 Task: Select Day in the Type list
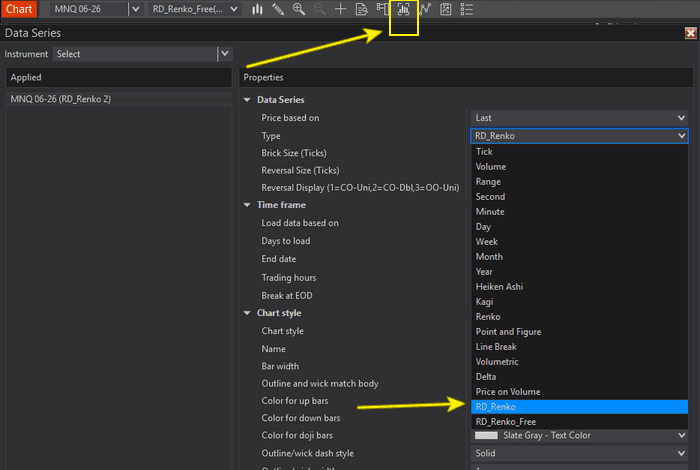579,227
